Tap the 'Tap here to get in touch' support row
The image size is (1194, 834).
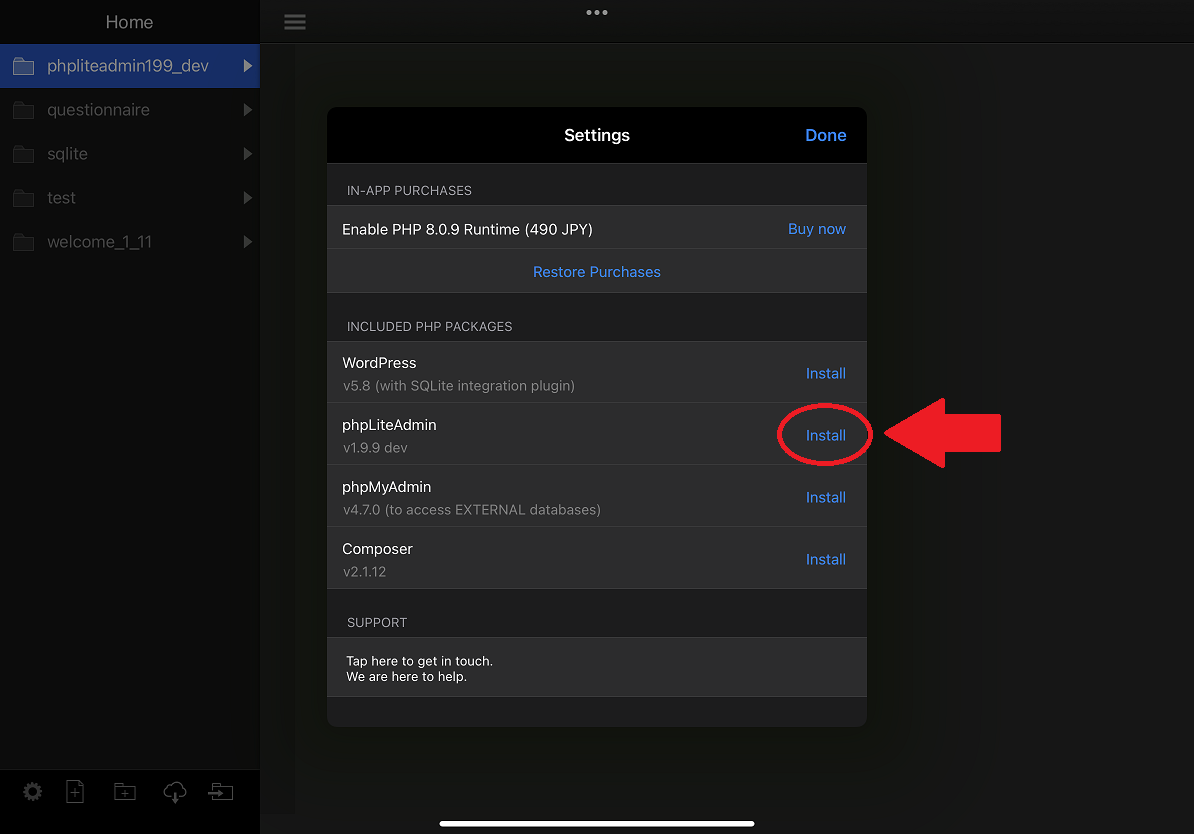tap(597, 668)
